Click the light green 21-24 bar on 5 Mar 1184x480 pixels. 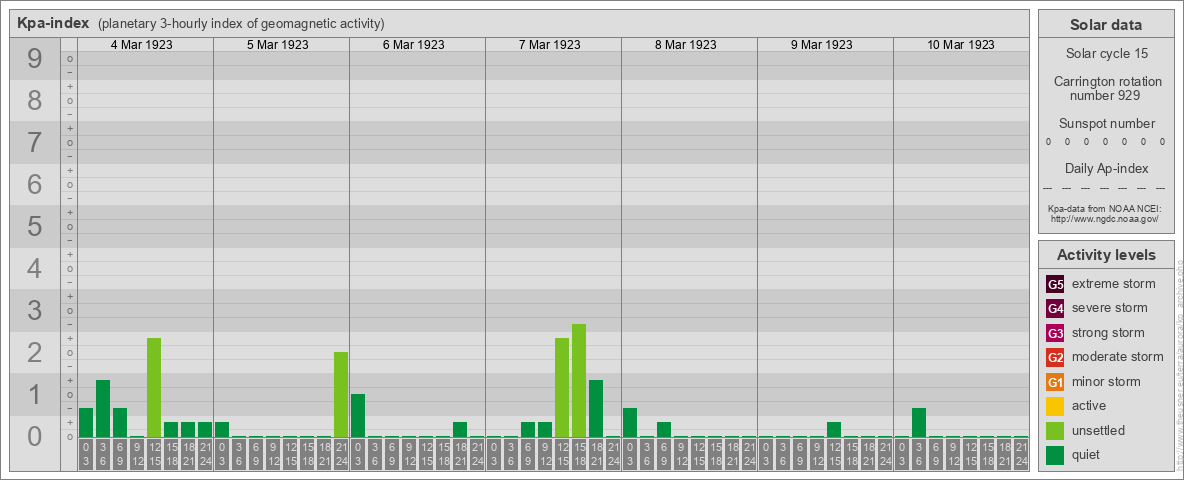pos(341,395)
